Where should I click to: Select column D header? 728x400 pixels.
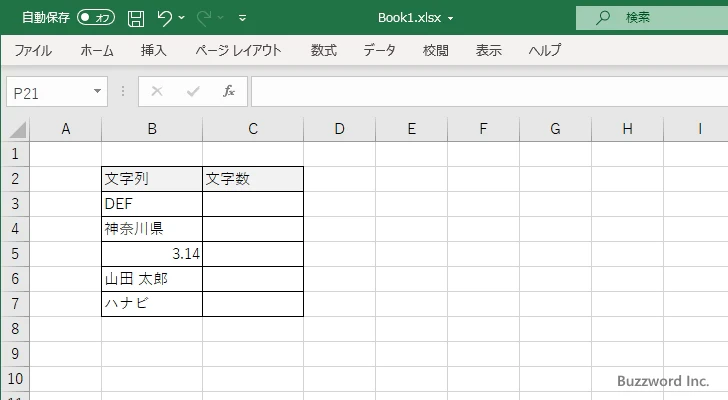point(339,129)
